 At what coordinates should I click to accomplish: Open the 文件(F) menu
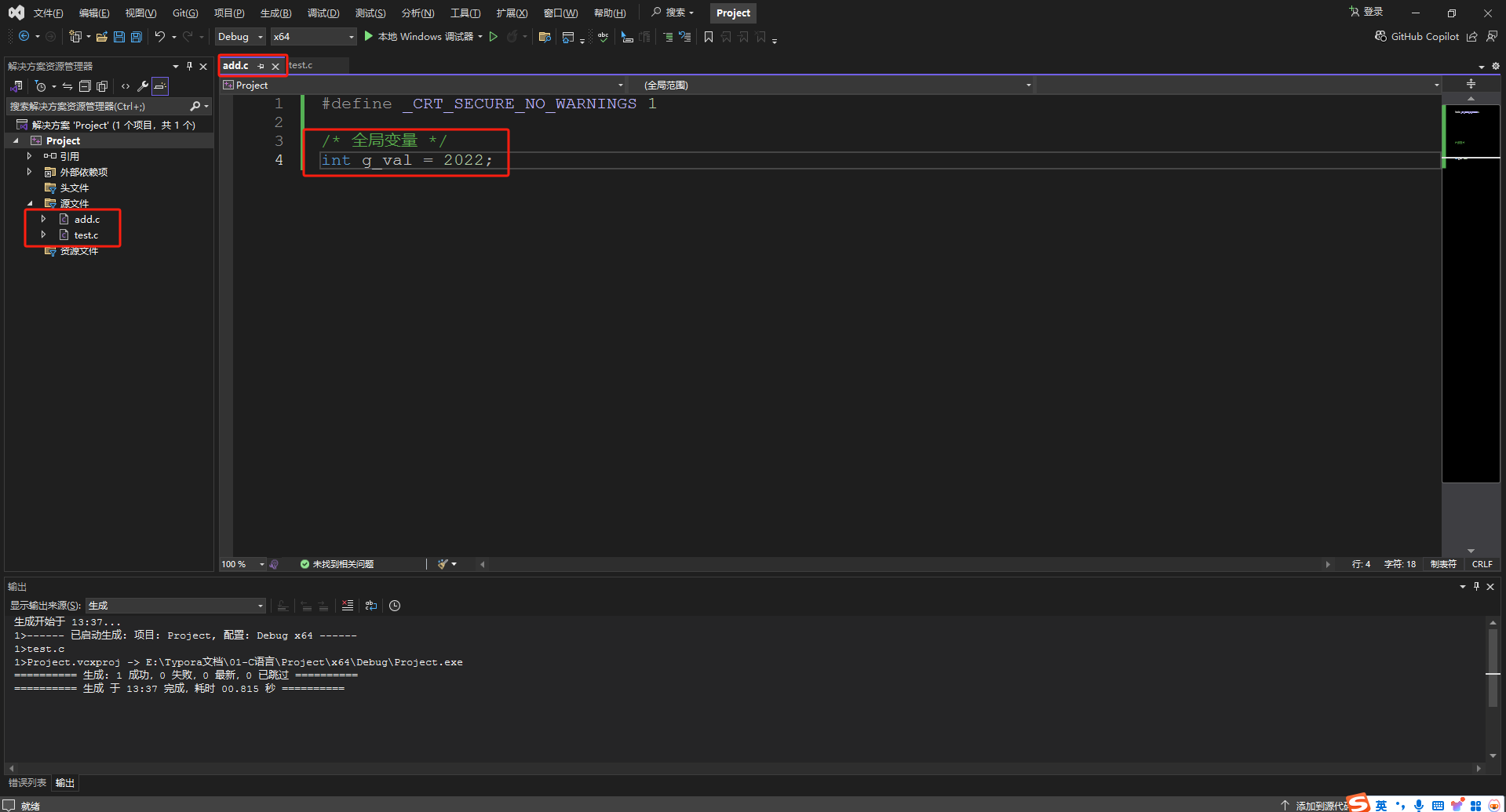click(48, 13)
